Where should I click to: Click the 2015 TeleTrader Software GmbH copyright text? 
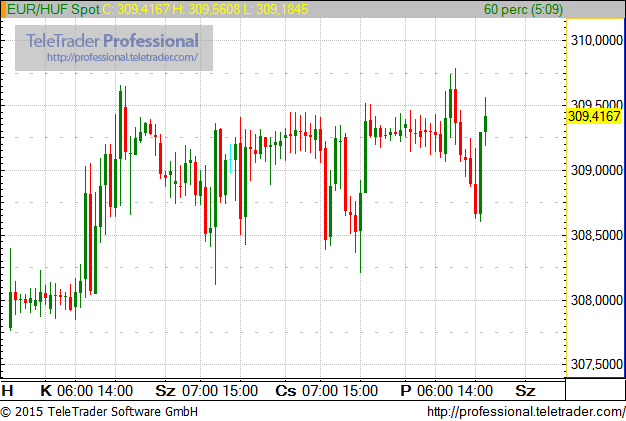point(99,411)
